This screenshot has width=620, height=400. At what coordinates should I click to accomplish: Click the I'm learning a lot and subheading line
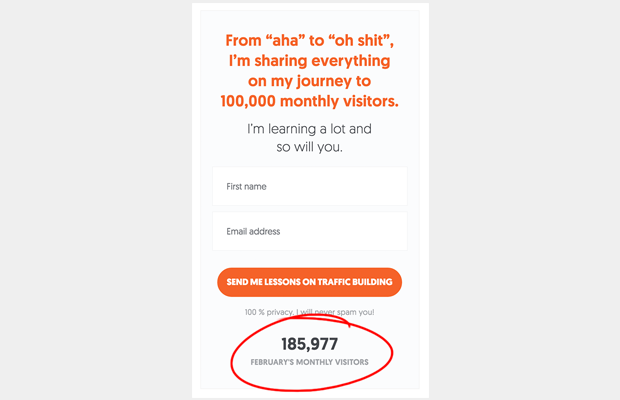[310, 129]
